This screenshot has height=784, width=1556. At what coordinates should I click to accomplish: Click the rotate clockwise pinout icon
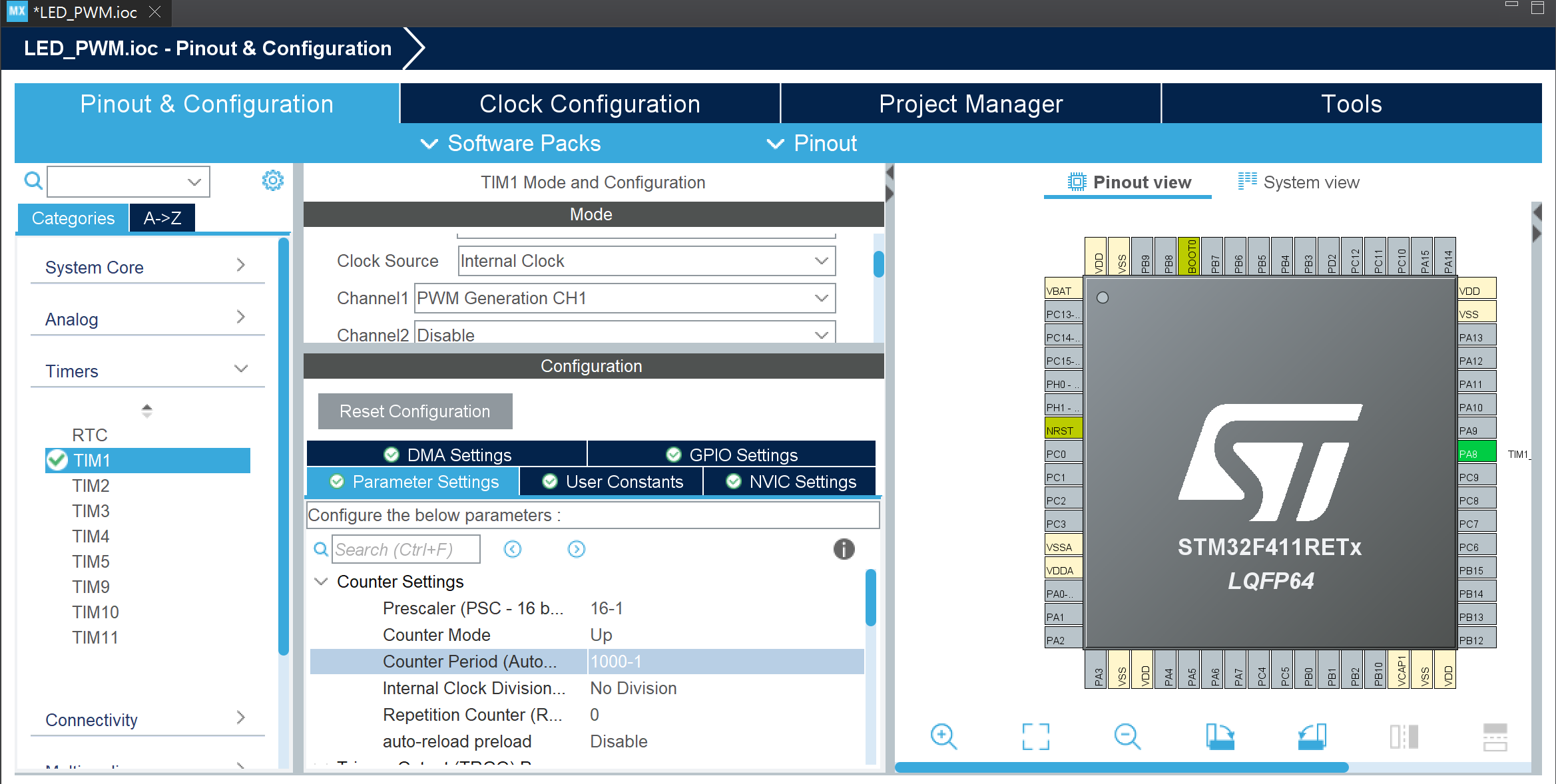pyautogui.click(x=1220, y=736)
